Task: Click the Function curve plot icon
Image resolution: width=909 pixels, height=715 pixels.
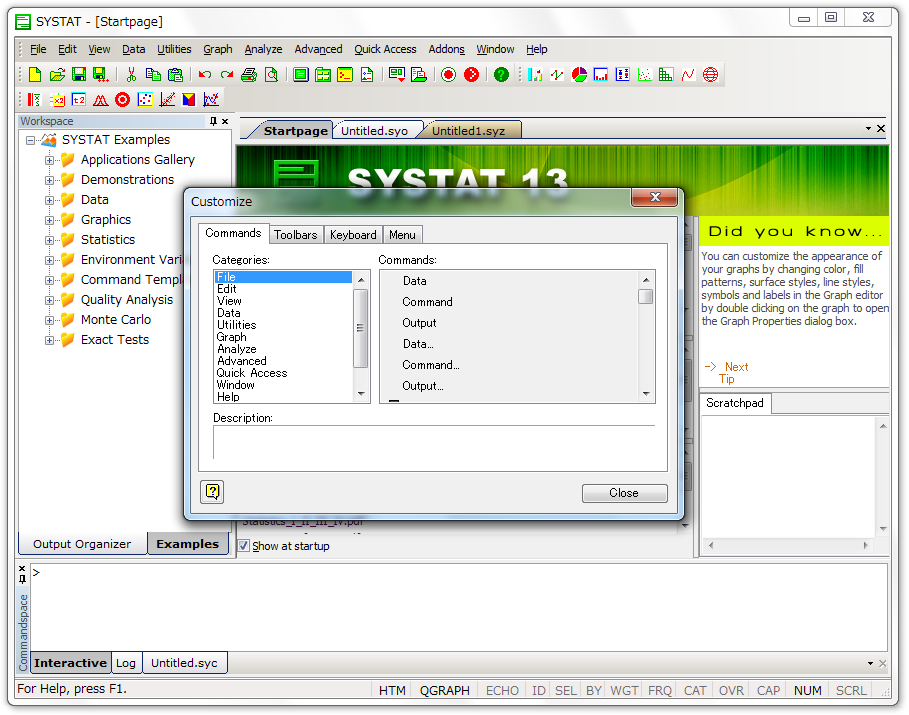Action: pos(688,75)
